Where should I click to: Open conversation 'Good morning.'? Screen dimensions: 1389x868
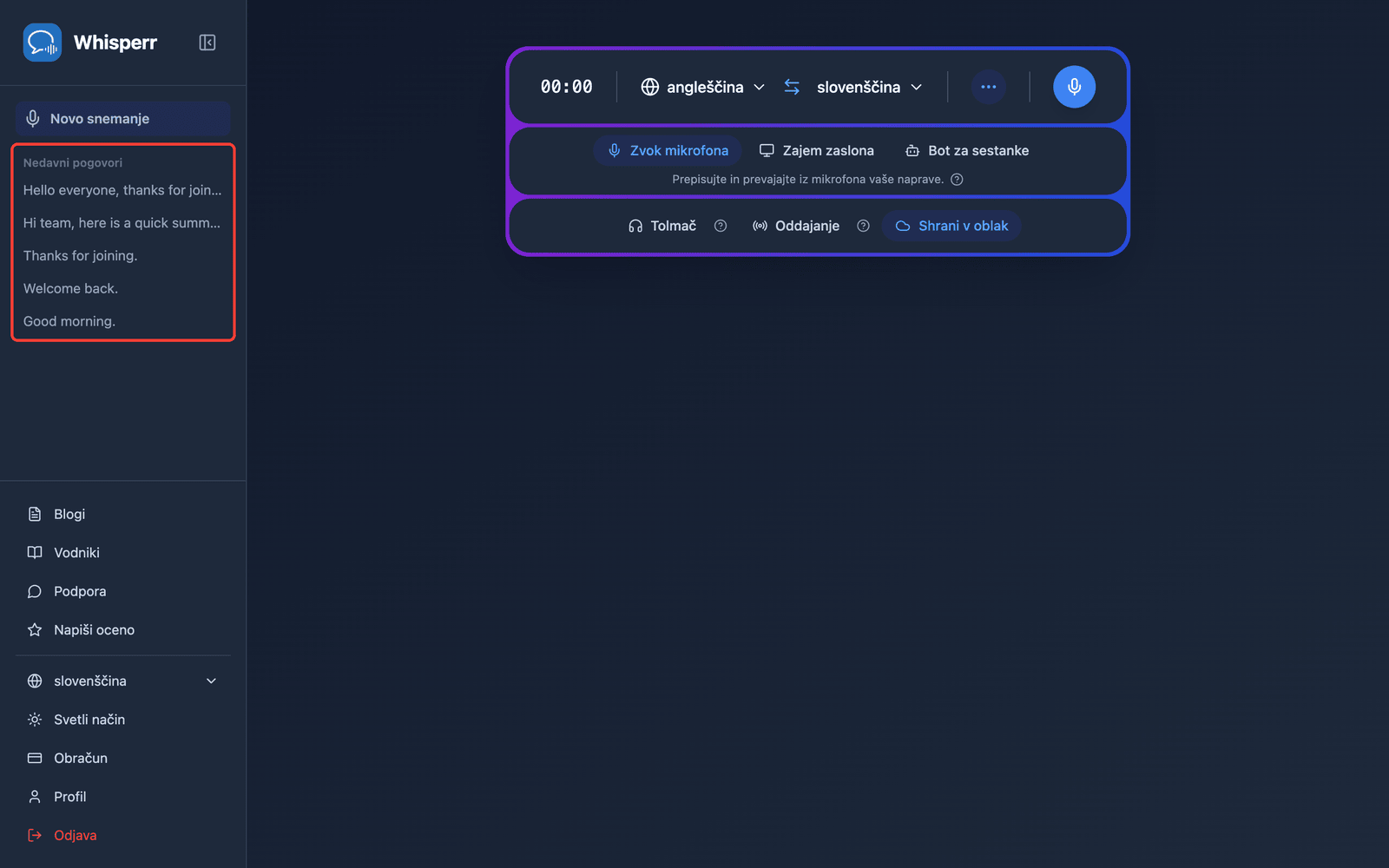122,321
